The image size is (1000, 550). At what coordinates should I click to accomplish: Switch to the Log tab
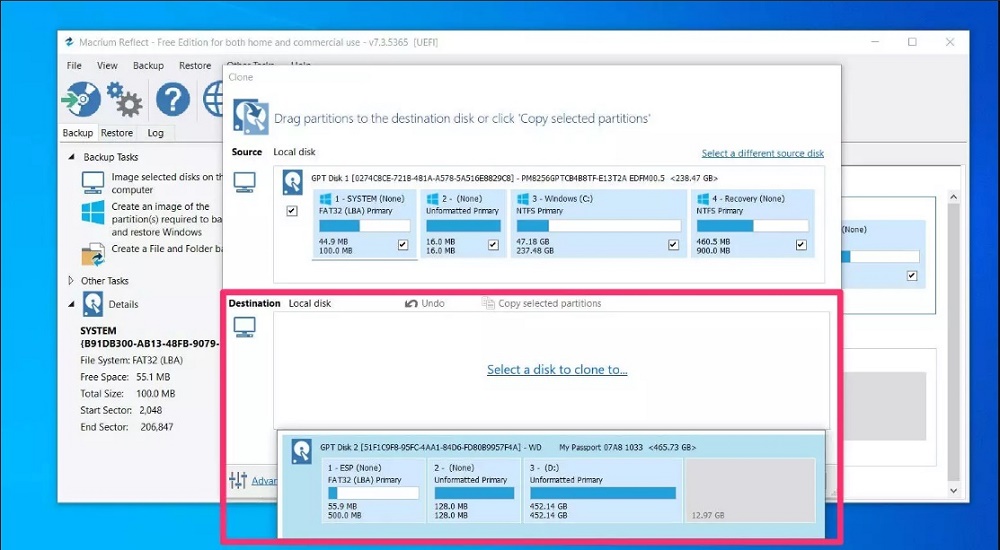156,133
